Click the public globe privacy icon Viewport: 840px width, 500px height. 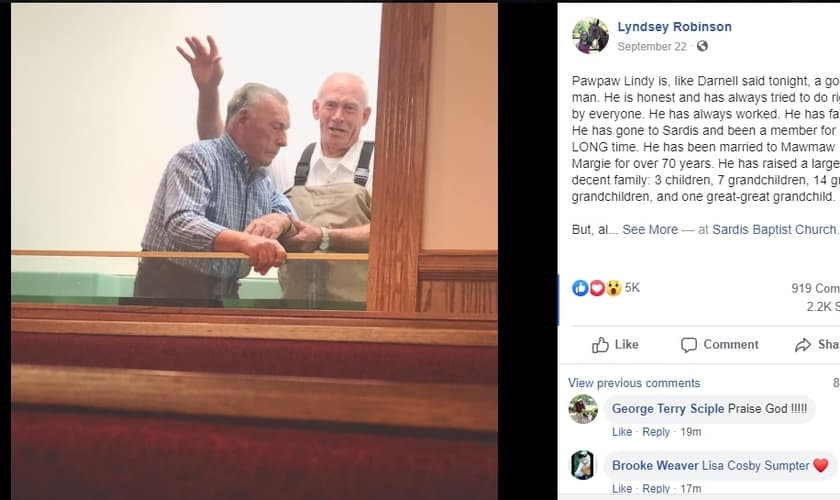point(702,46)
